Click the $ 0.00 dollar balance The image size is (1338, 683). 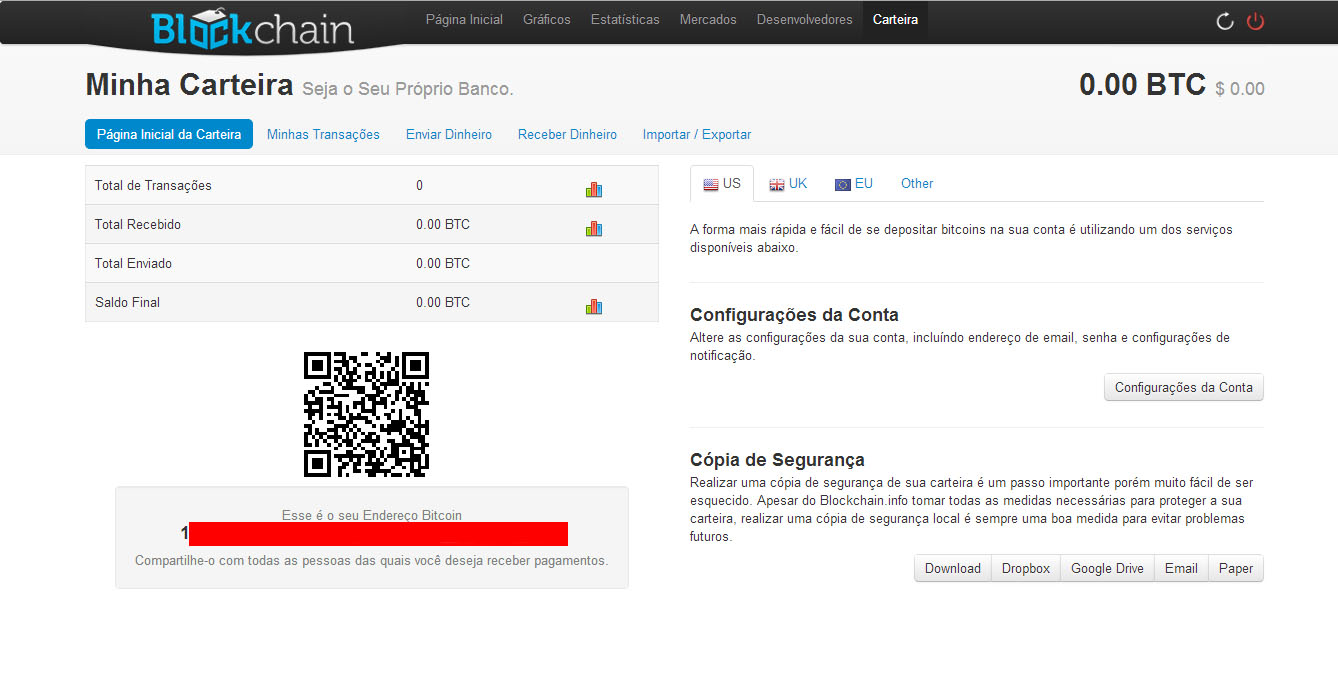tap(1240, 89)
